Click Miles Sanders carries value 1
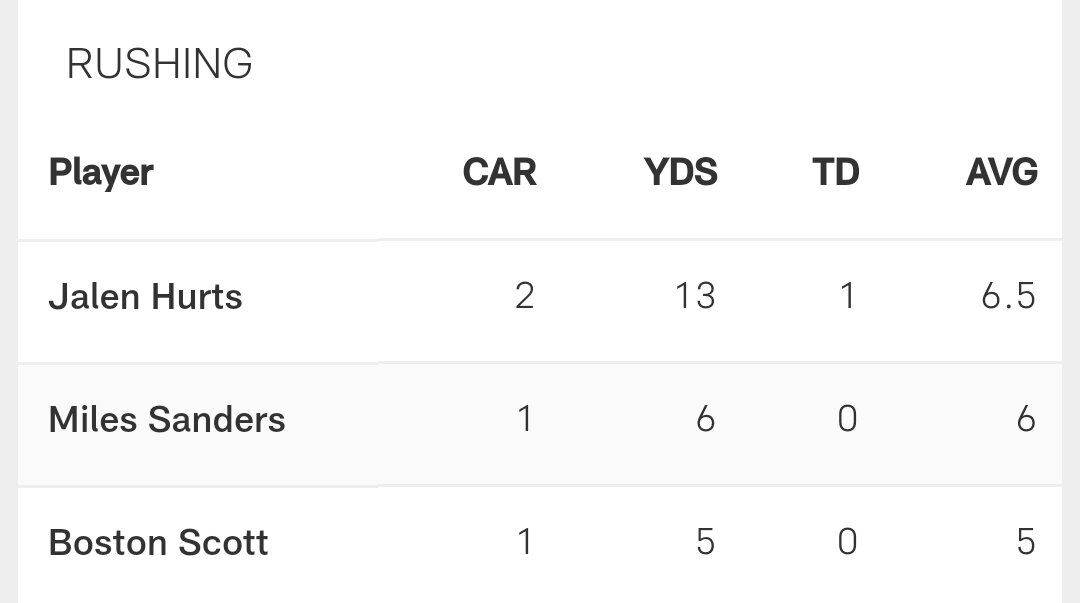1080x603 pixels. (525, 419)
